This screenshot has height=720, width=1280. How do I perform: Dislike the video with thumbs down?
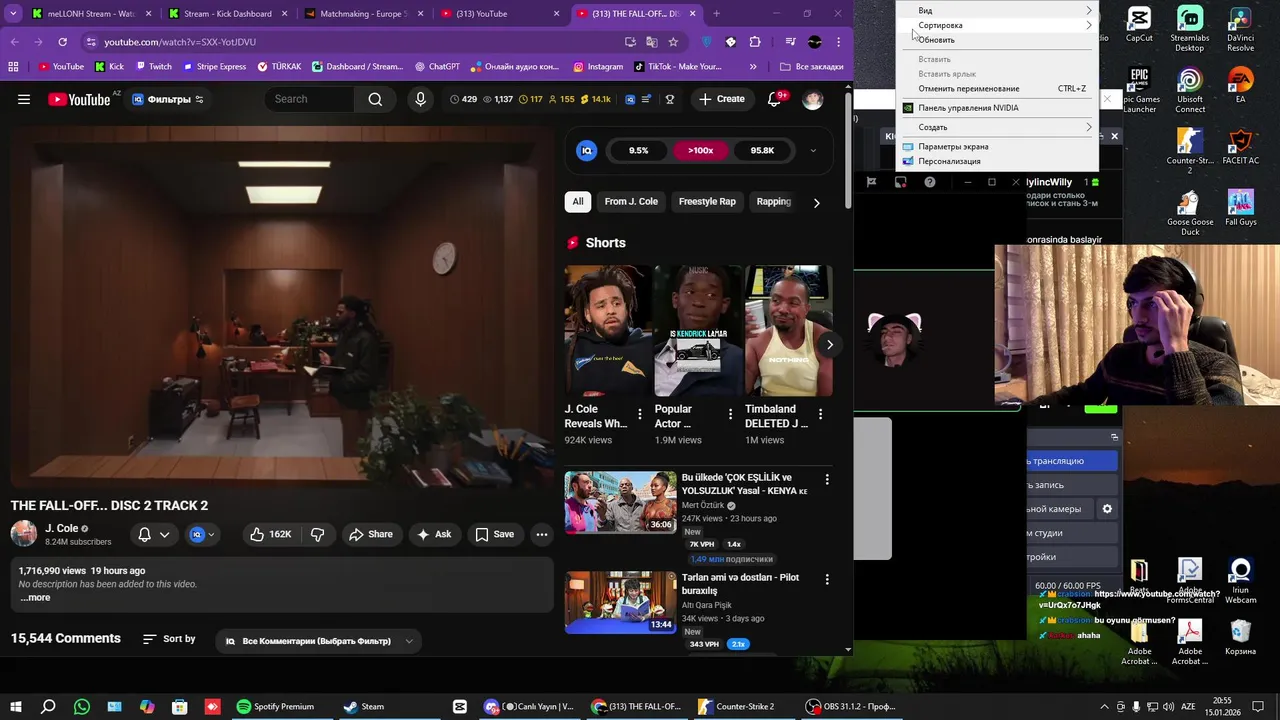click(317, 534)
